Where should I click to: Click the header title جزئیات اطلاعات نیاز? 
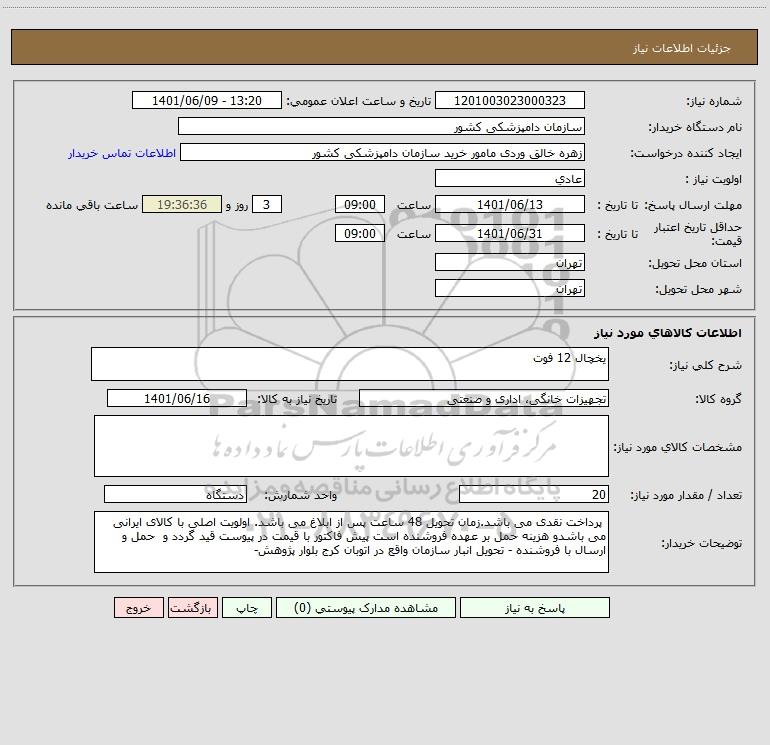click(x=681, y=48)
